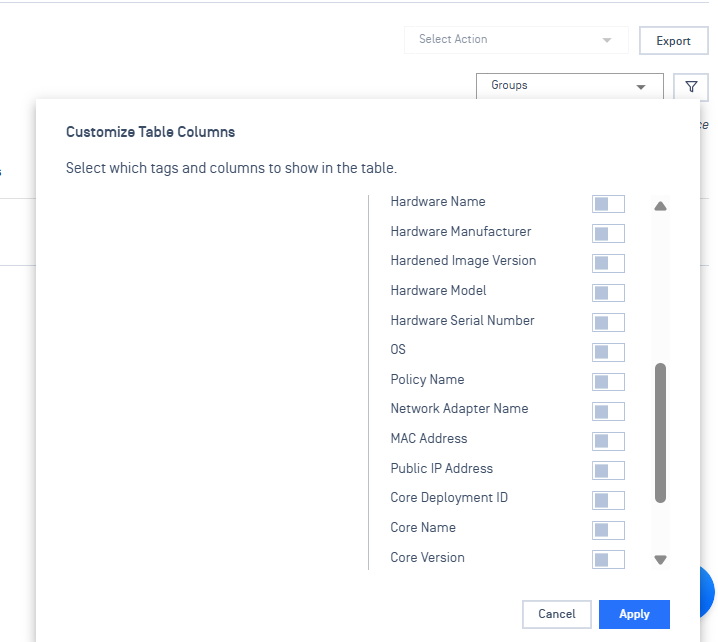Toggle the Hardware Serial Number column
The width and height of the screenshot is (718, 642).
click(608, 322)
